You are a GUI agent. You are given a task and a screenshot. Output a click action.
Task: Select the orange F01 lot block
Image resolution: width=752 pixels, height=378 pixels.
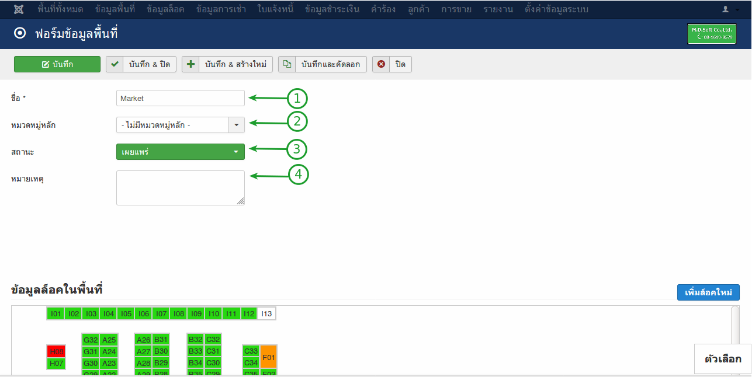[x=269, y=357]
